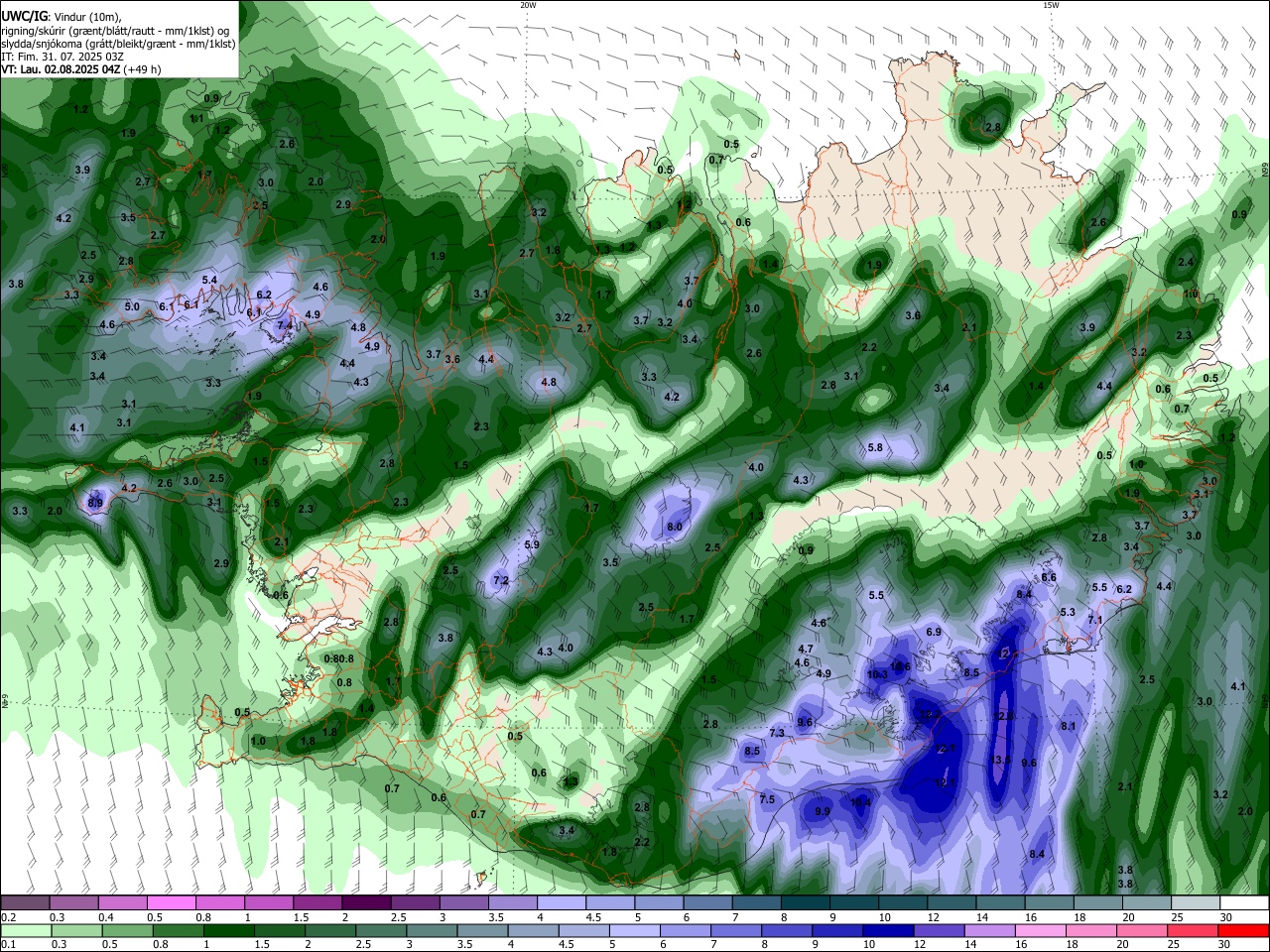1270x952 pixels.
Task: Click the 10.3 precipitation value
Action: [x=877, y=674]
